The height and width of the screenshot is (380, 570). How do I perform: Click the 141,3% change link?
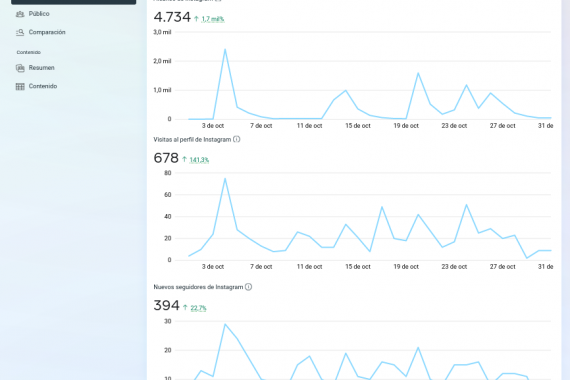199,160
